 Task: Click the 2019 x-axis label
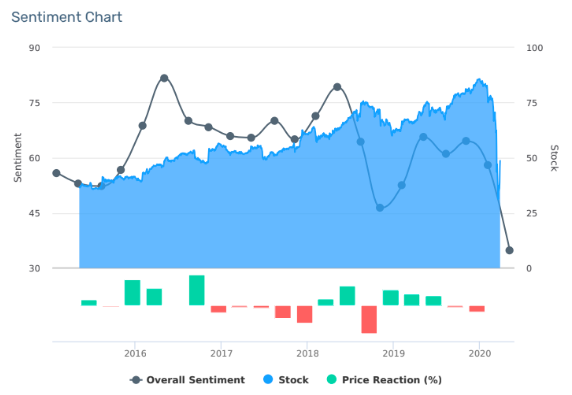pyautogui.click(x=393, y=353)
